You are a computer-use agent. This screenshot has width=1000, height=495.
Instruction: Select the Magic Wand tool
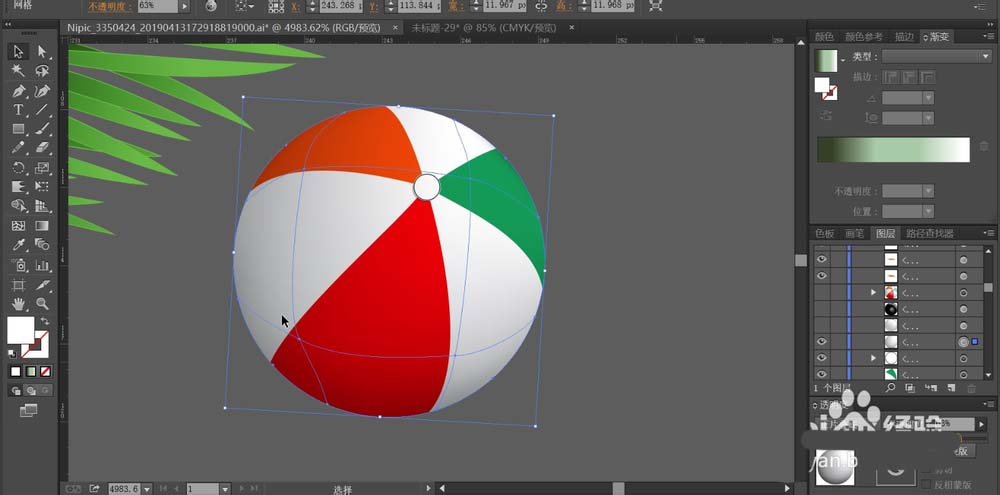[18, 71]
